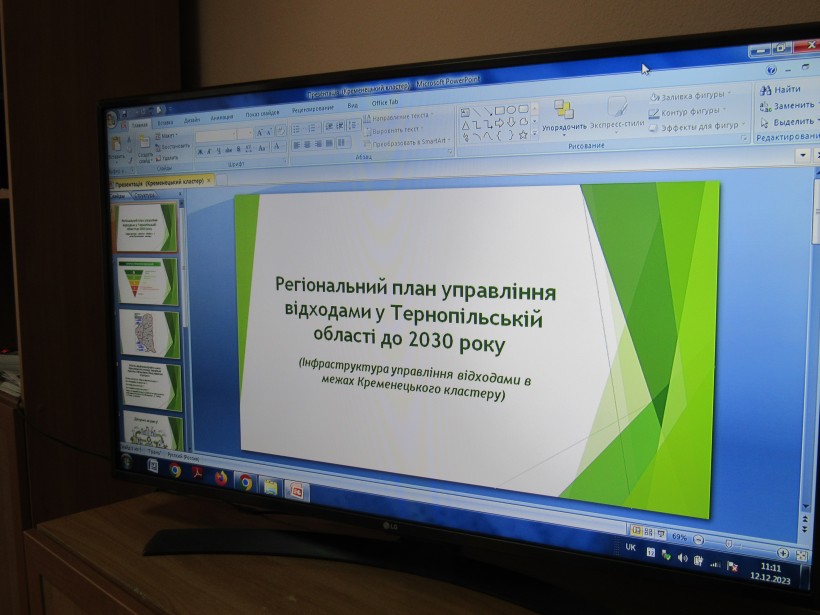Open the Office Tab ribbon tab
This screenshot has width=820, height=615.
coord(385,102)
